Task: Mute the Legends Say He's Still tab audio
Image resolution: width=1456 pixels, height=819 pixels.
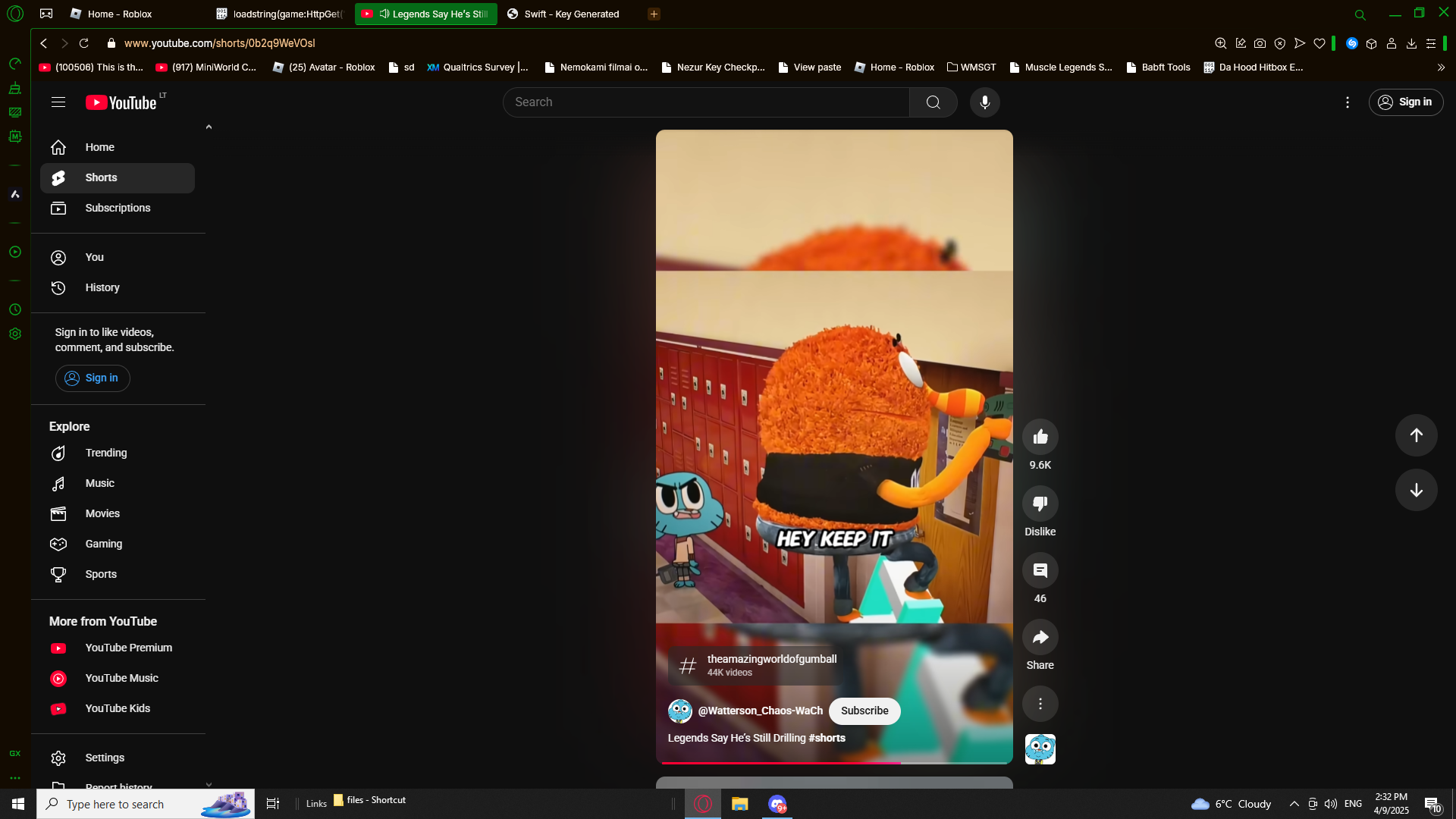Action: pos(384,14)
